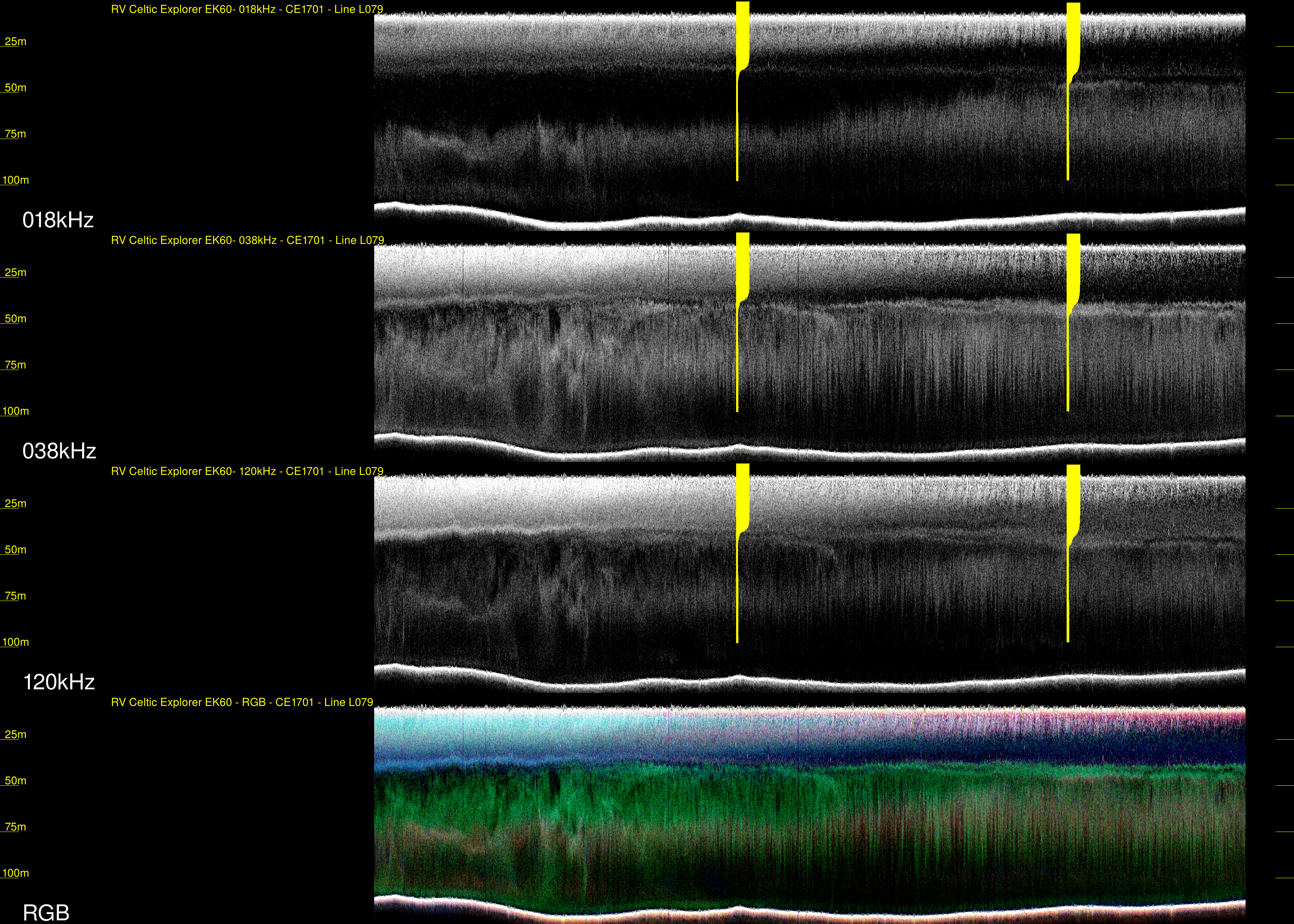1294x924 pixels.
Task: Click the 25m depth label of 018kHz panel
Action: point(16,41)
